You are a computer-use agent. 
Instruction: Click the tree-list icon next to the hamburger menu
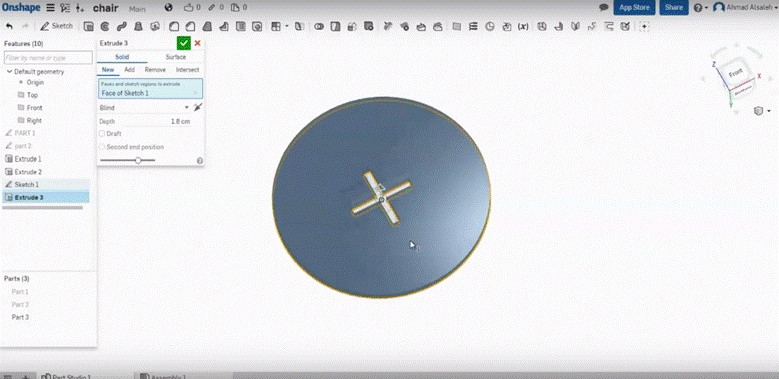[x=65, y=7]
